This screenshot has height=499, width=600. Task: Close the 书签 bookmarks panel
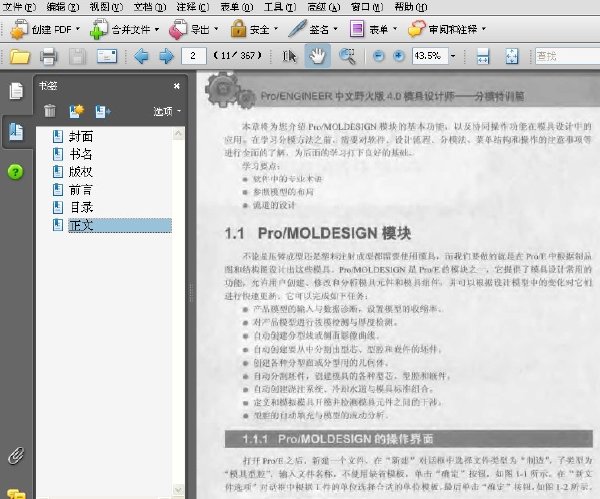pos(176,86)
